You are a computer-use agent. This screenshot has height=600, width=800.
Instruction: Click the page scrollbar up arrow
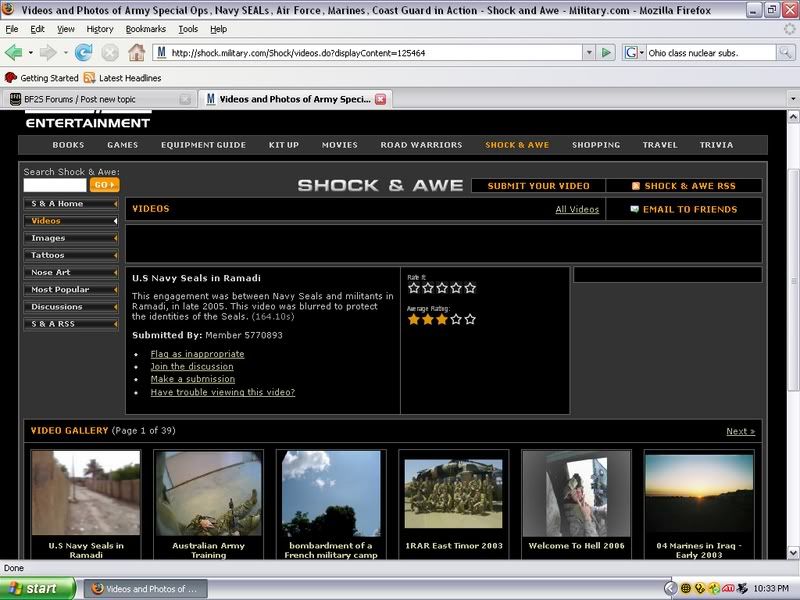pos(793,116)
